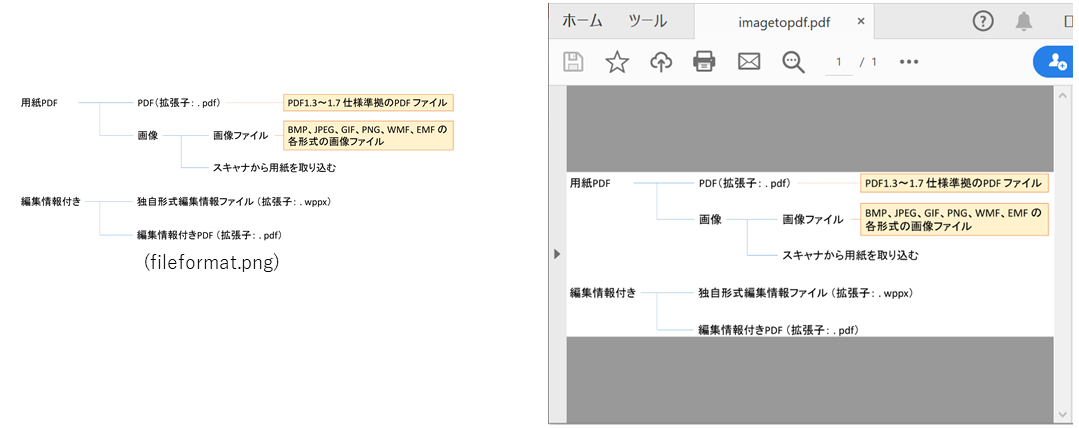Click 編集情報付きPDF in the PDF viewer
Viewport: 1079px width, 428px height.
point(780,330)
